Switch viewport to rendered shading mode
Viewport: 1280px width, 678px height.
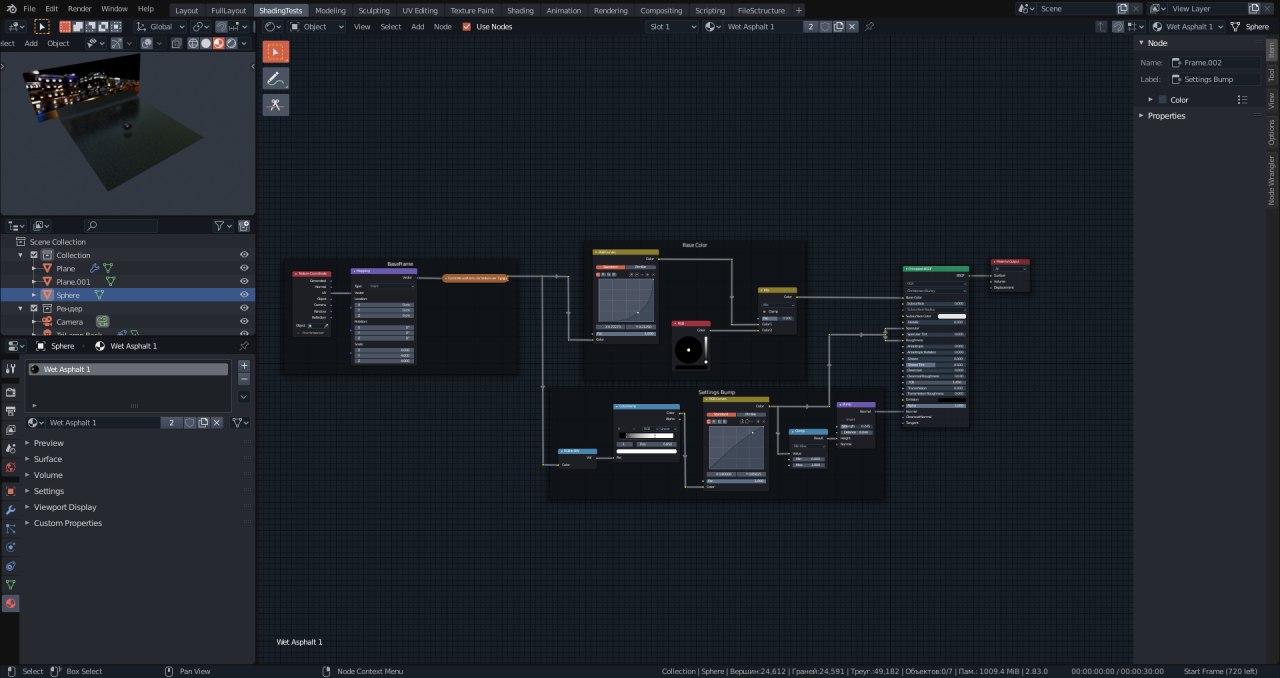(x=232, y=43)
